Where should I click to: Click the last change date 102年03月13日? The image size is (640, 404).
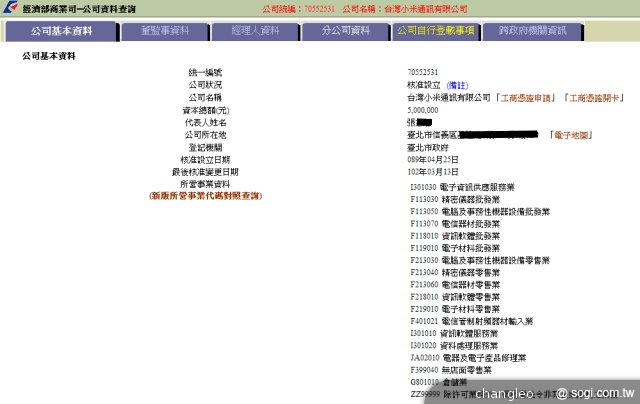[433, 172]
